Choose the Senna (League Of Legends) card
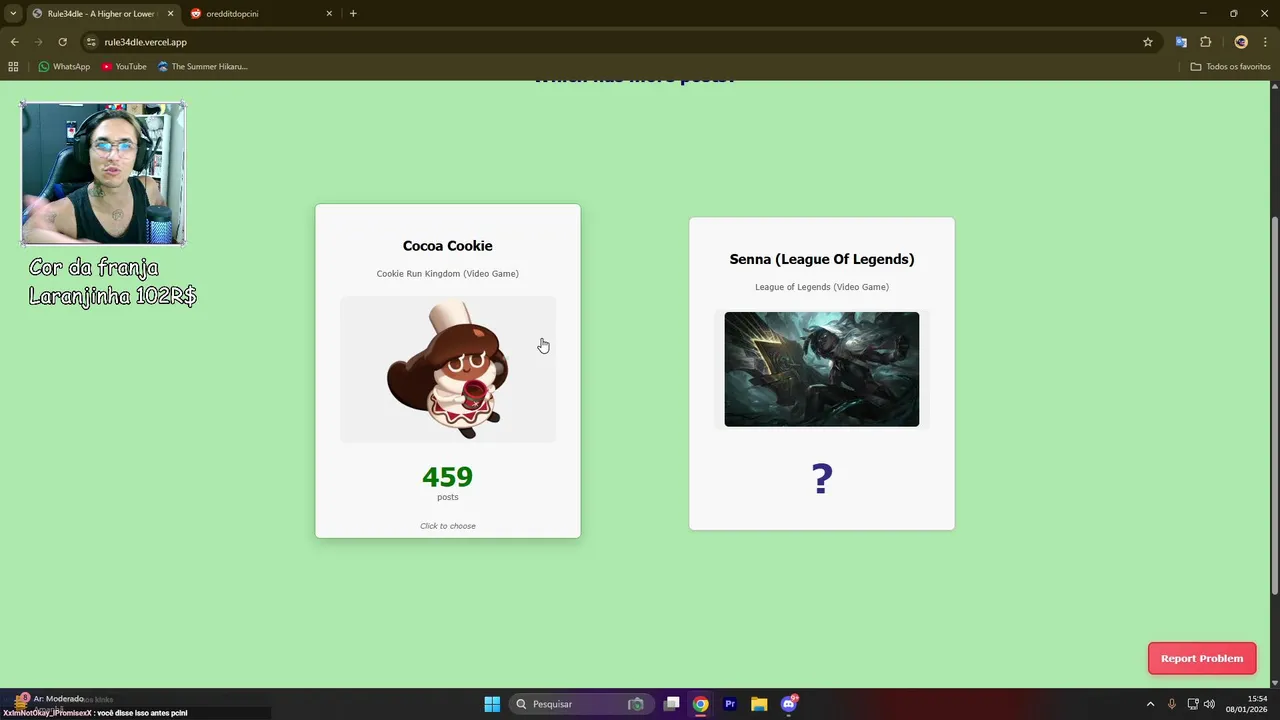The width and height of the screenshot is (1280, 720). click(x=822, y=374)
